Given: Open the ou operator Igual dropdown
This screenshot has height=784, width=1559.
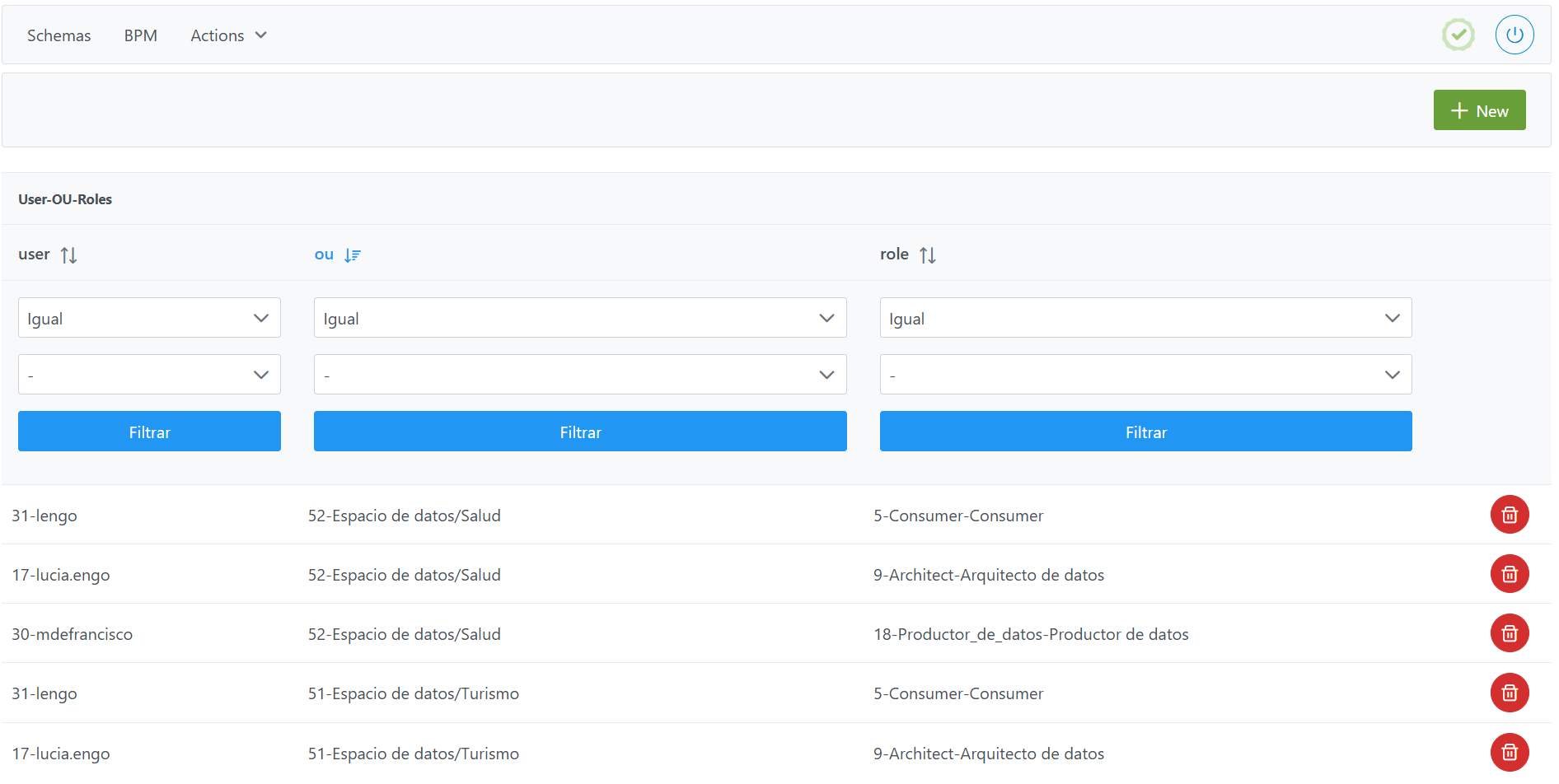Looking at the screenshot, I should coord(579,318).
